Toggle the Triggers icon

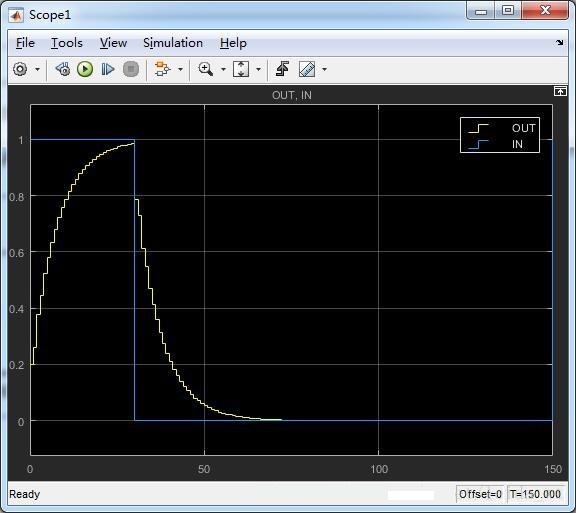[x=282, y=69]
